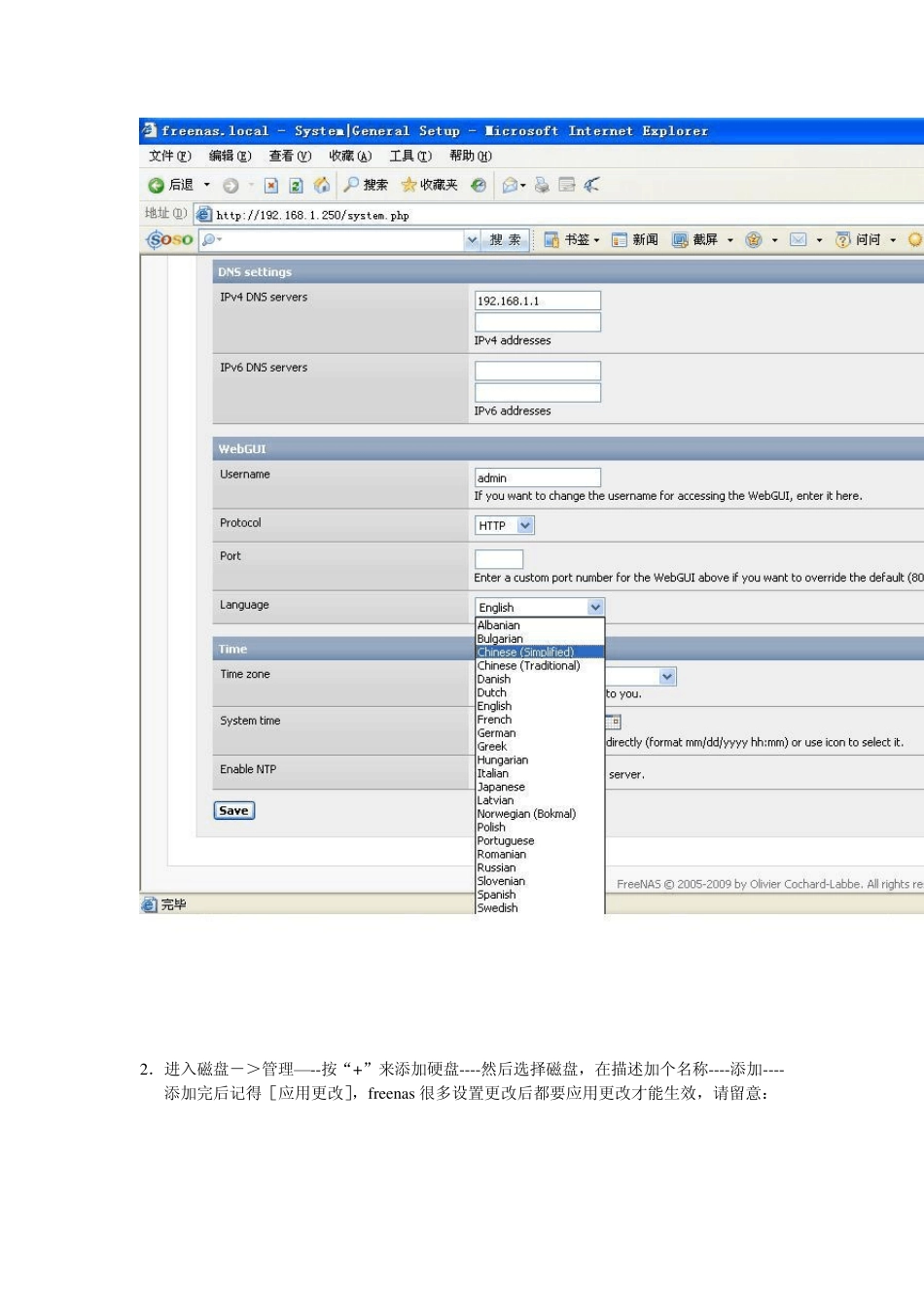The width and height of the screenshot is (924, 1307).
Task: Click the IE Forward arrow button
Action: [231, 185]
